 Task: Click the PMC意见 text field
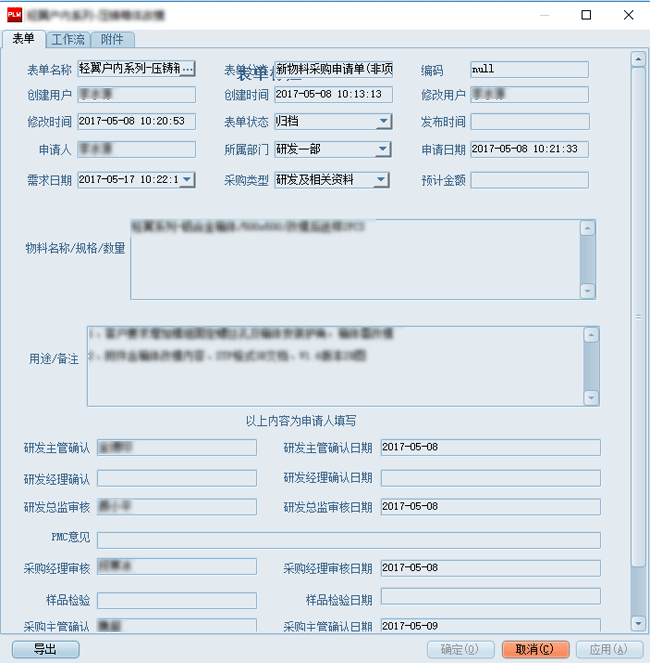tap(348, 541)
